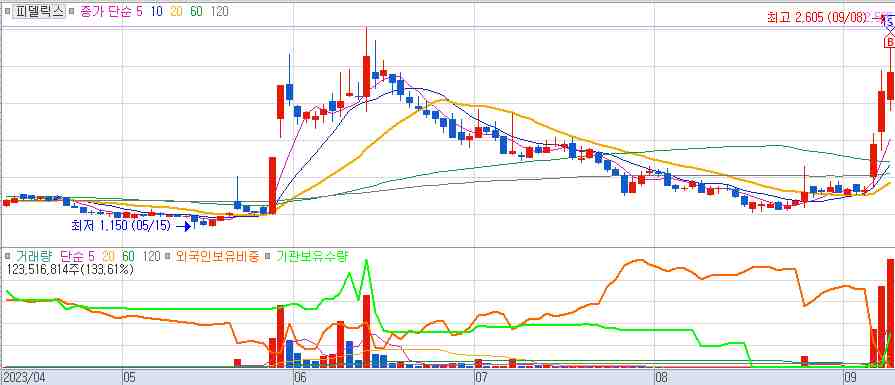Click the 최저 1,150 (05/15) low label
This screenshot has height=385, width=895.
[121, 226]
